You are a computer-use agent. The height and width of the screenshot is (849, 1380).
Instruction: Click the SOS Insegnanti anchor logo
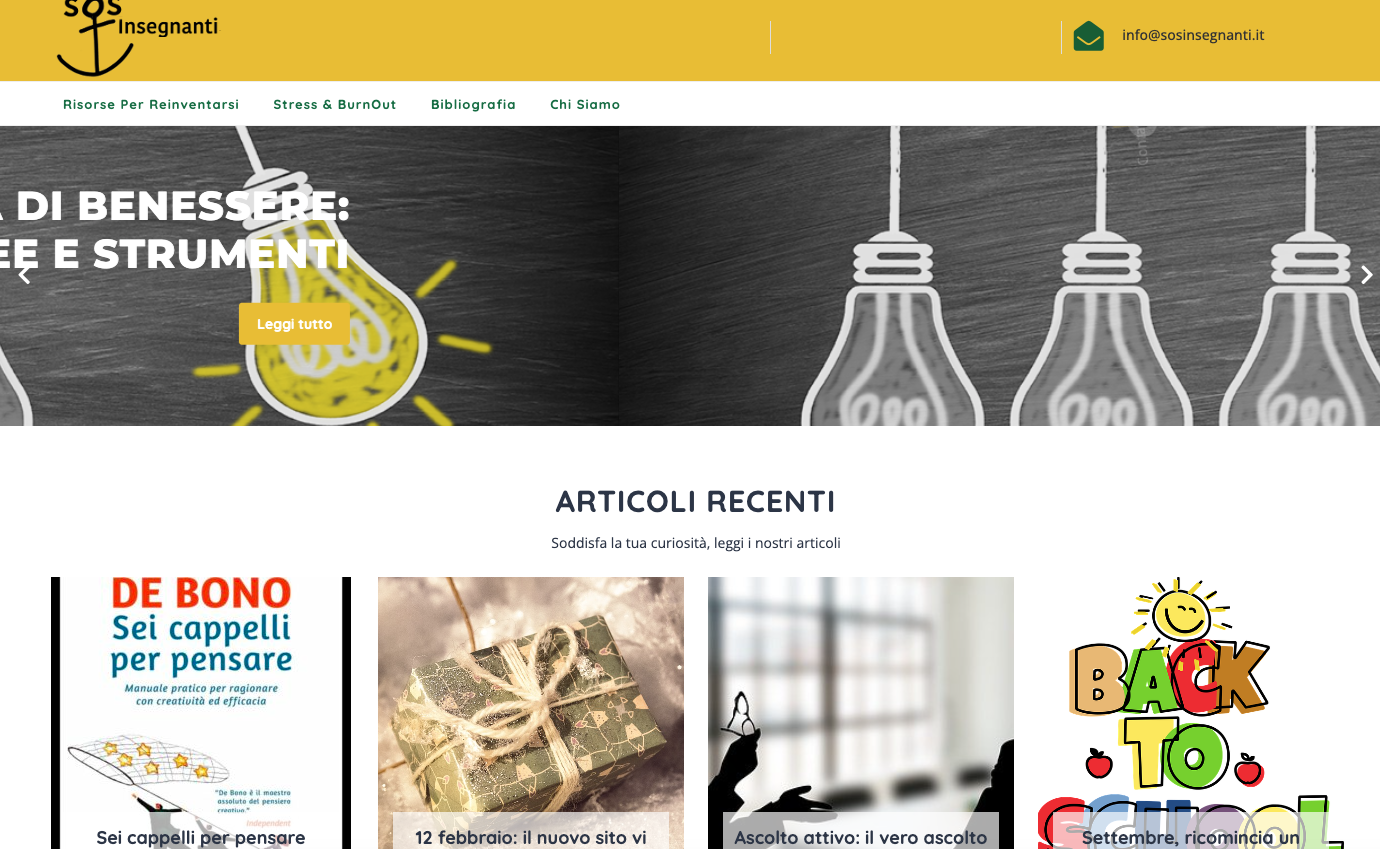click(x=137, y=37)
